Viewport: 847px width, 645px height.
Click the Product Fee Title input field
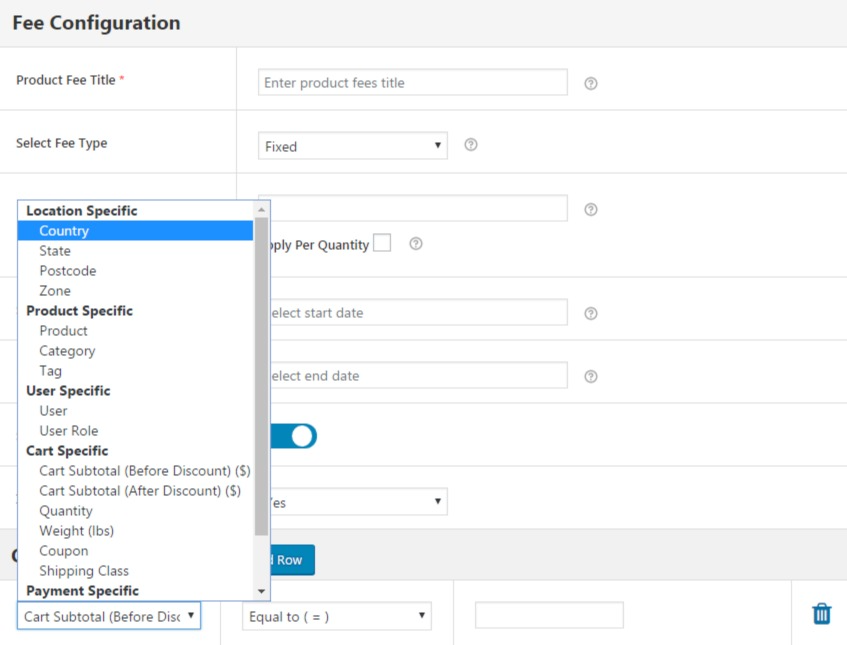pos(413,82)
